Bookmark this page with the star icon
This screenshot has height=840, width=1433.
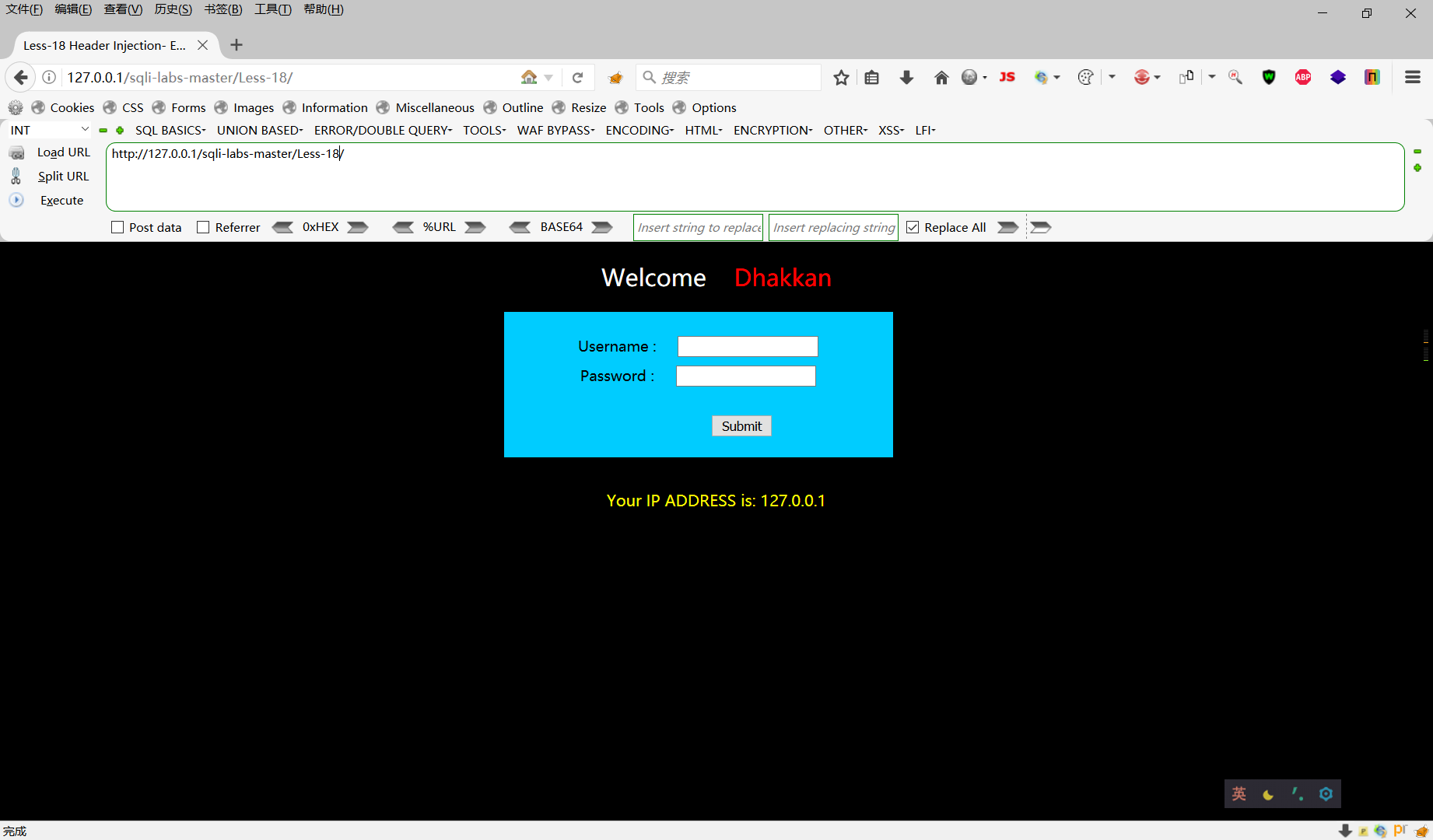coord(840,77)
